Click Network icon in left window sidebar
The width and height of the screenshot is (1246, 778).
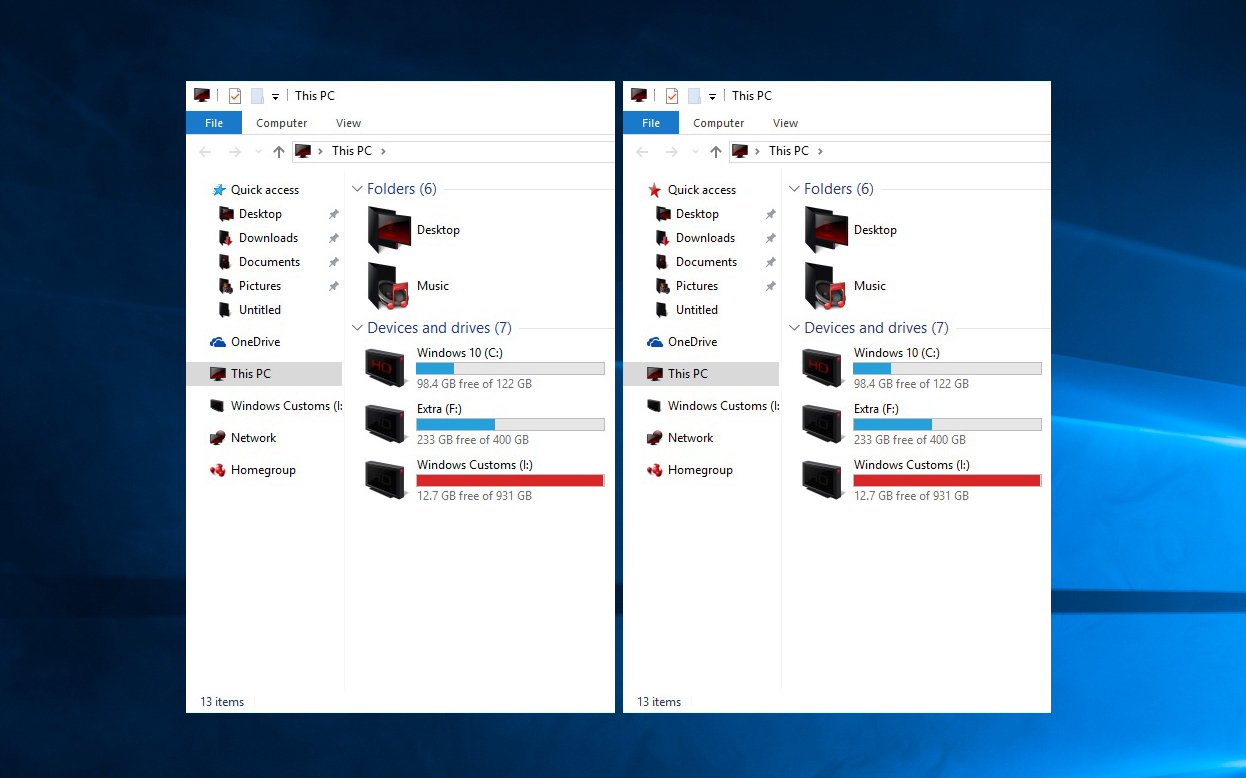tap(218, 438)
